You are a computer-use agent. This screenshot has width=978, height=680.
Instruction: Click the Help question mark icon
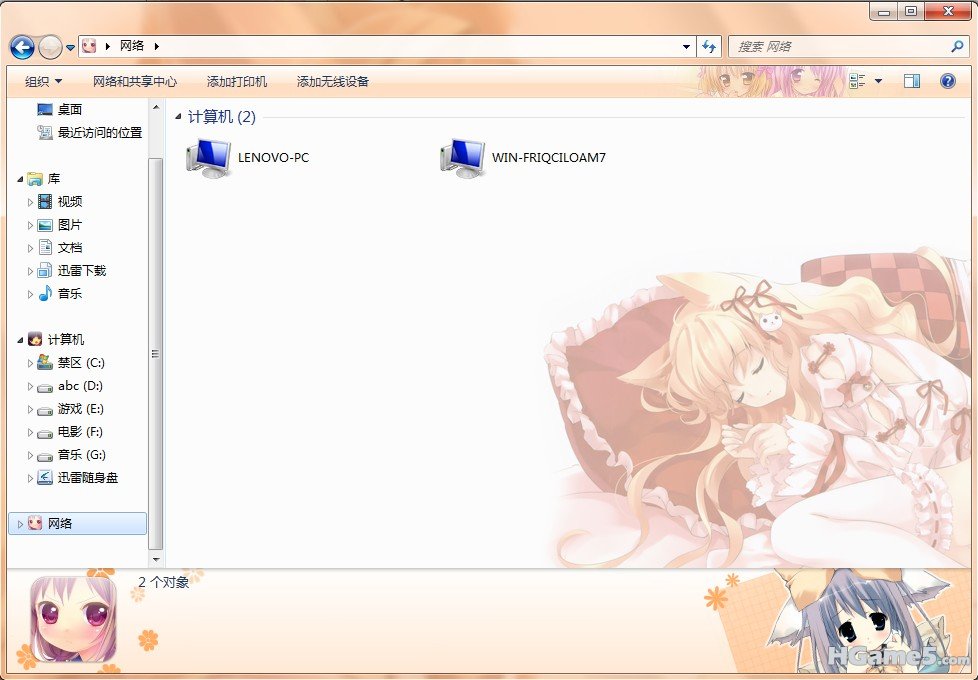tap(947, 81)
